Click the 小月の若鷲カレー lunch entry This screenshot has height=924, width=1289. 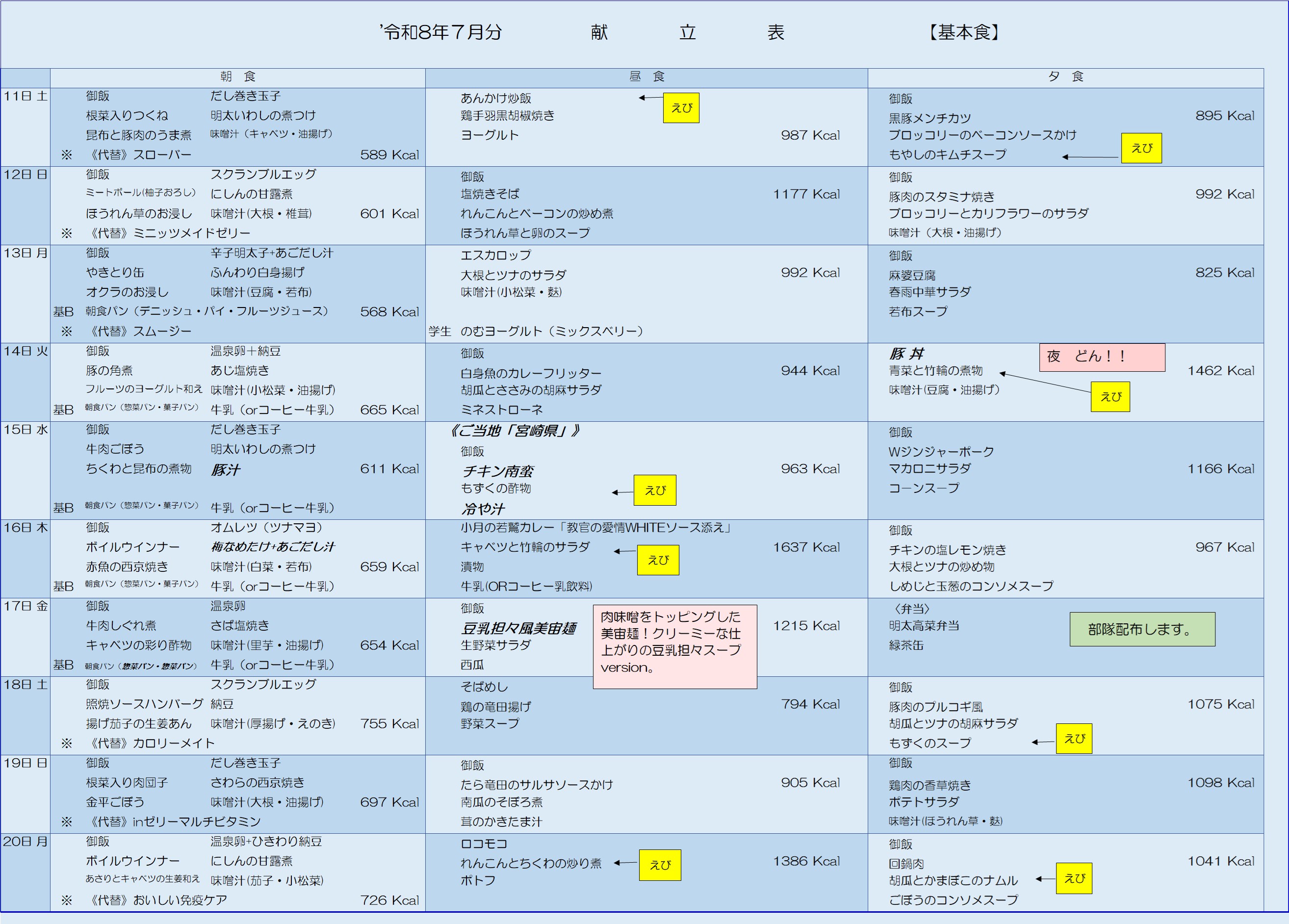(x=596, y=527)
